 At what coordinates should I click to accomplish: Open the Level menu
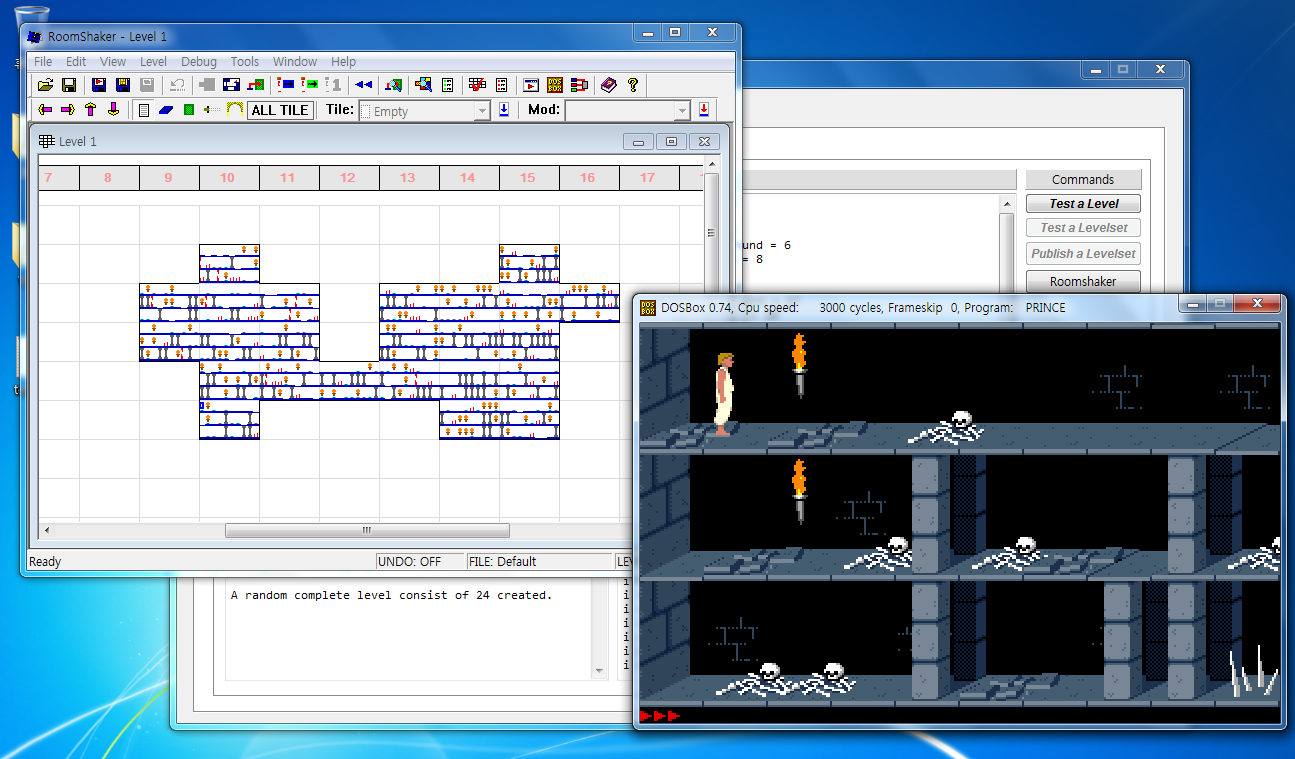153,61
